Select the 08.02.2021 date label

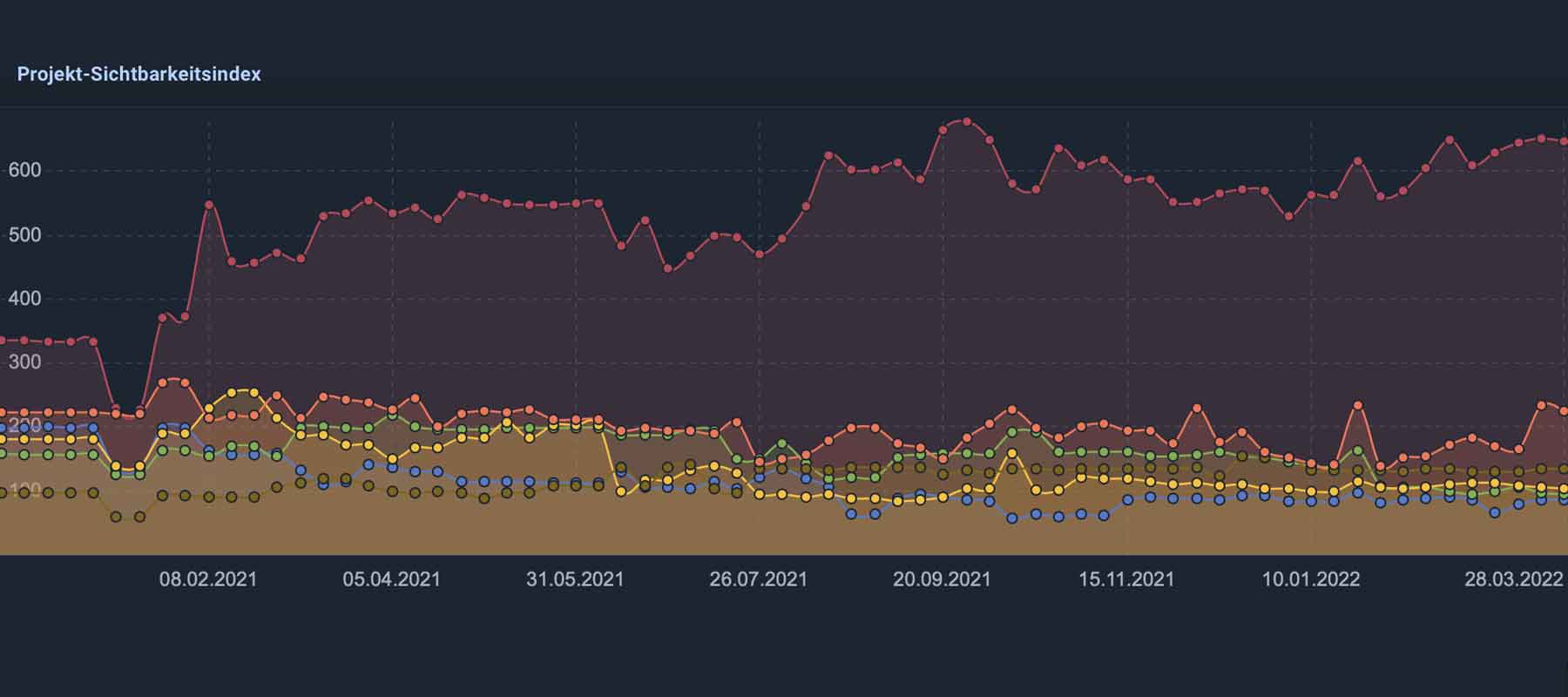(208, 579)
